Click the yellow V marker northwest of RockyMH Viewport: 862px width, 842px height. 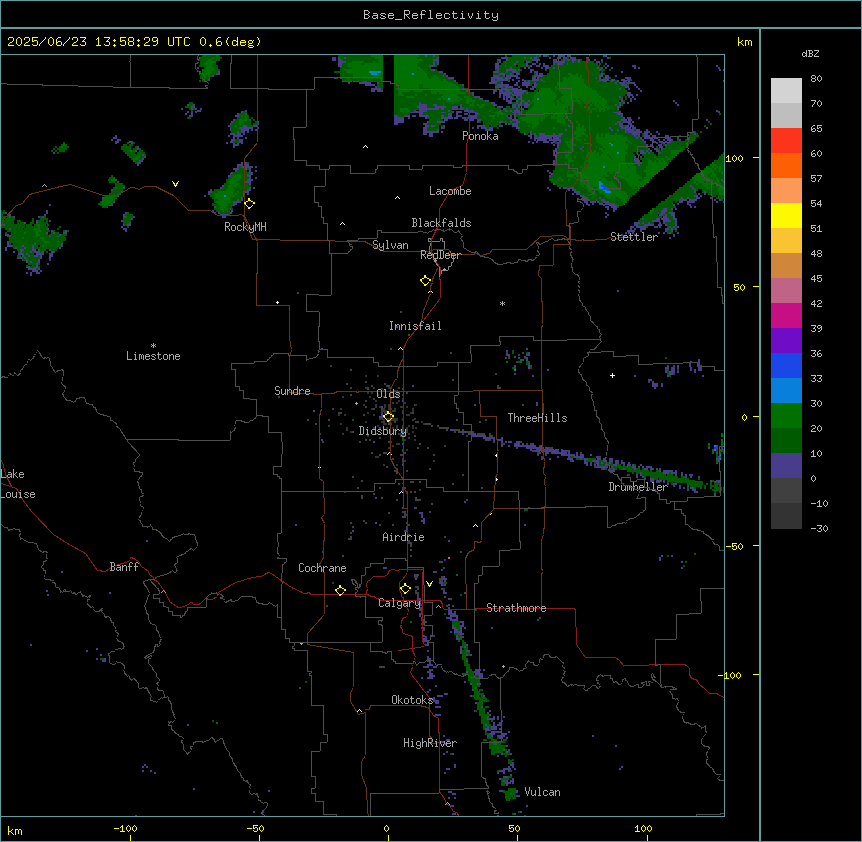tap(175, 184)
